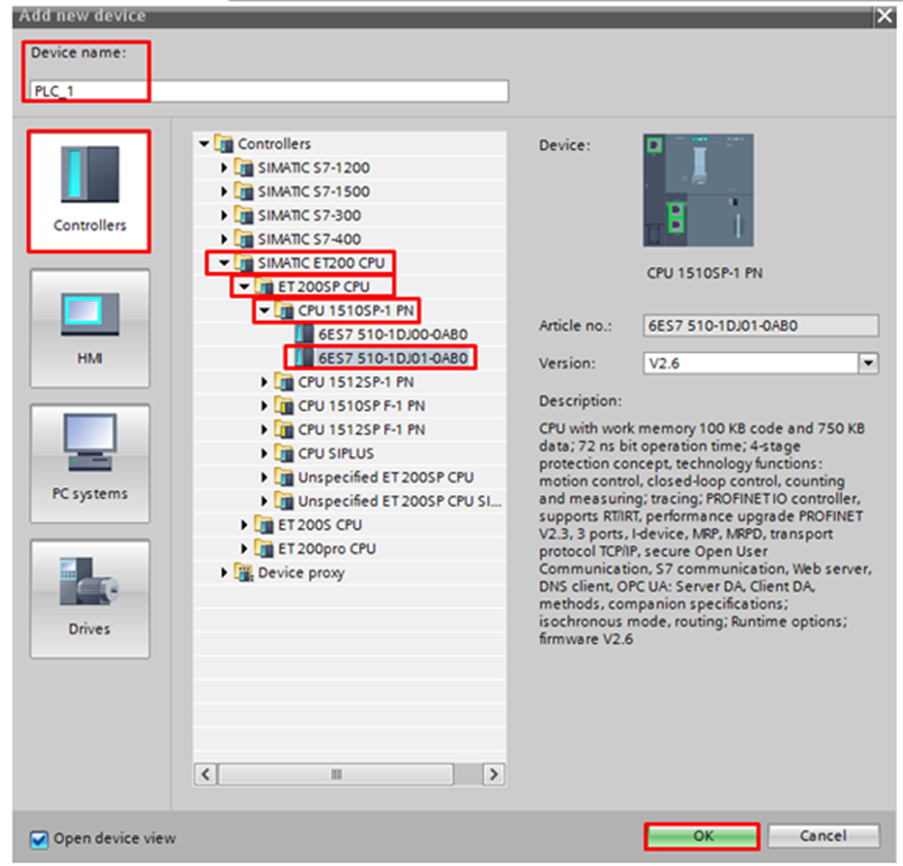Click the Device proxy folder icon
This screenshot has height=866, width=903.
coord(243,573)
